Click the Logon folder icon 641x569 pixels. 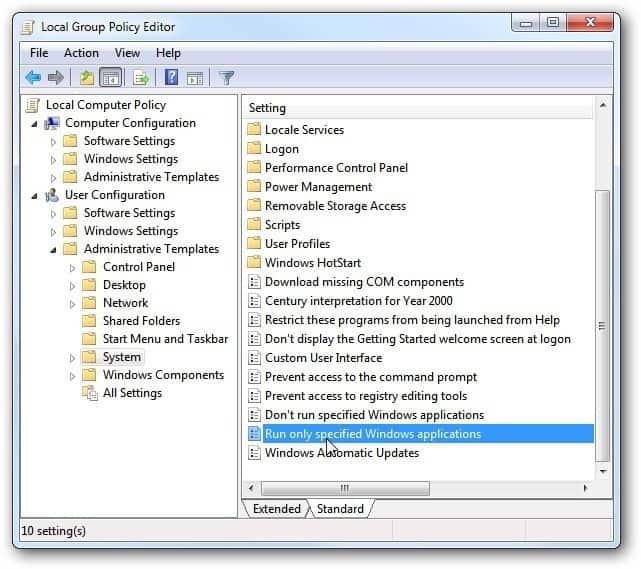point(254,148)
